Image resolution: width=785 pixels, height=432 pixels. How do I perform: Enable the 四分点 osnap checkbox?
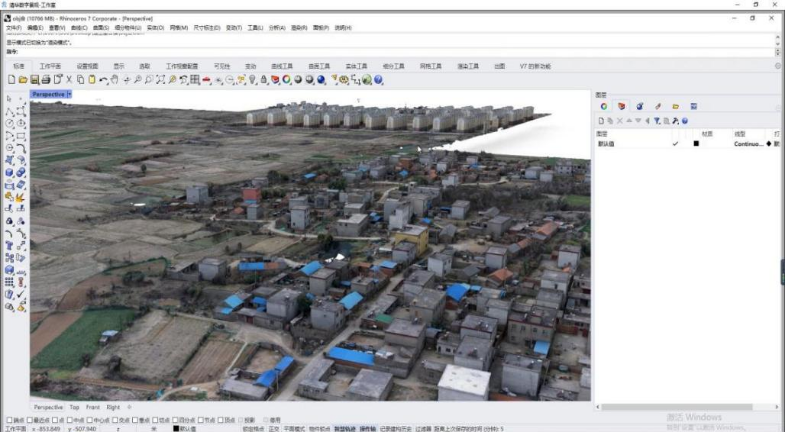pyautogui.click(x=175, y=420)
